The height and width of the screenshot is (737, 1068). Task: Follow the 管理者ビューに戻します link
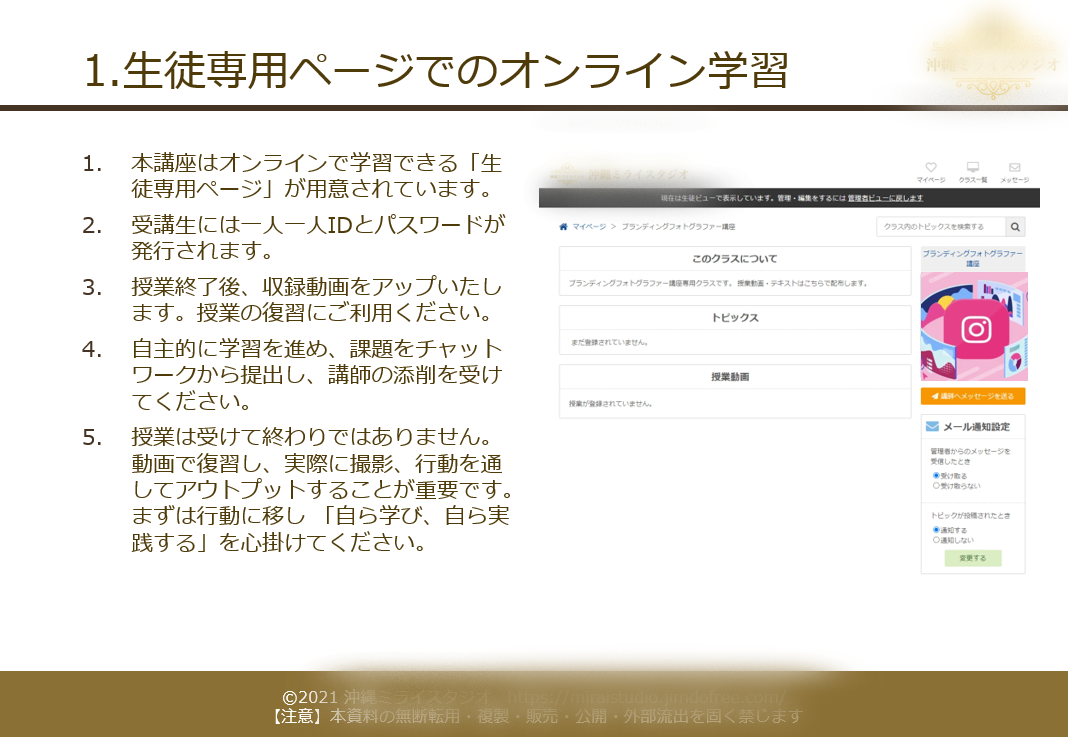pos(885,199)
